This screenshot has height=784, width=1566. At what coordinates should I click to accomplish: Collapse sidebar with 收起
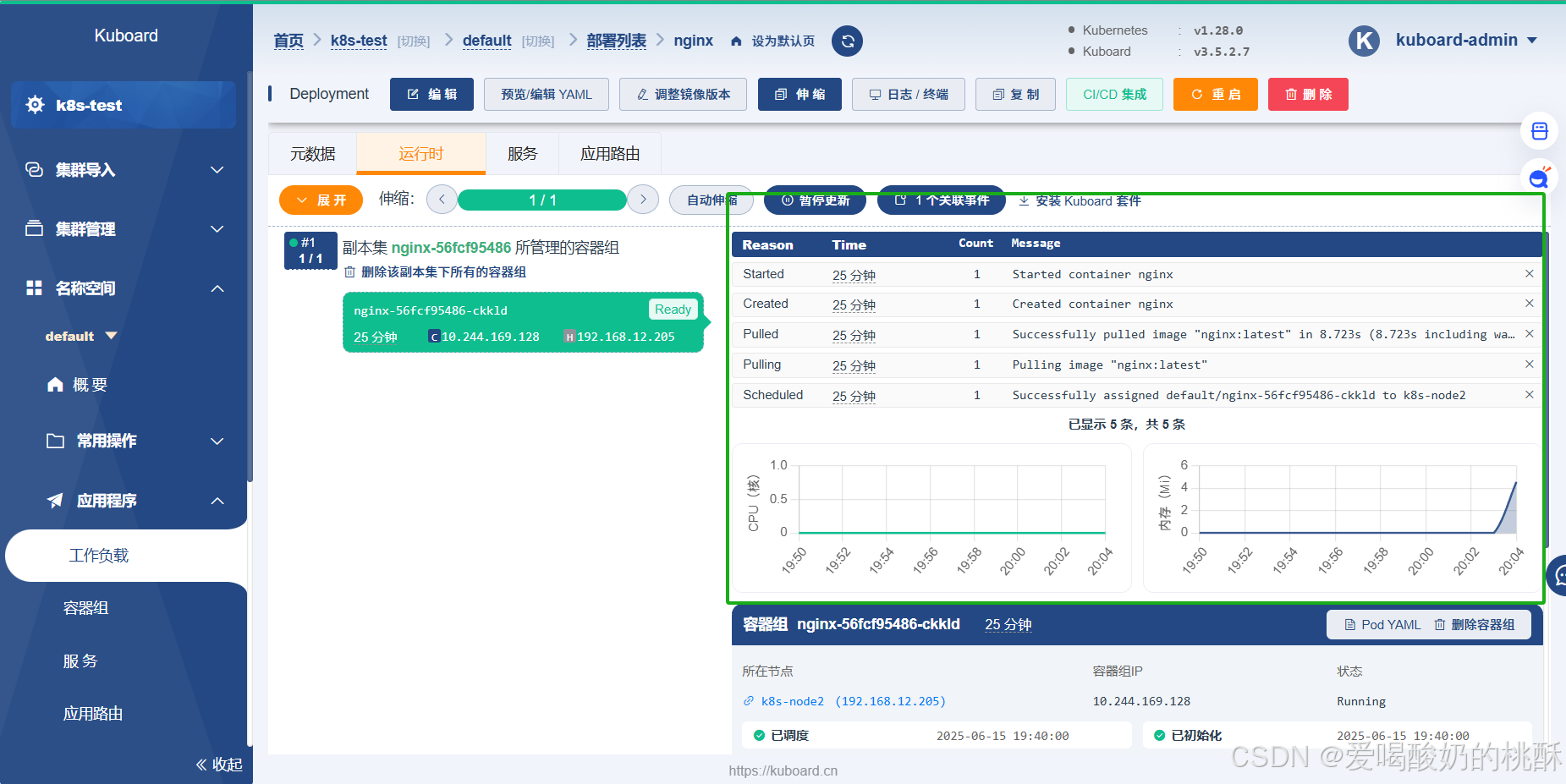tap(219, 765)
